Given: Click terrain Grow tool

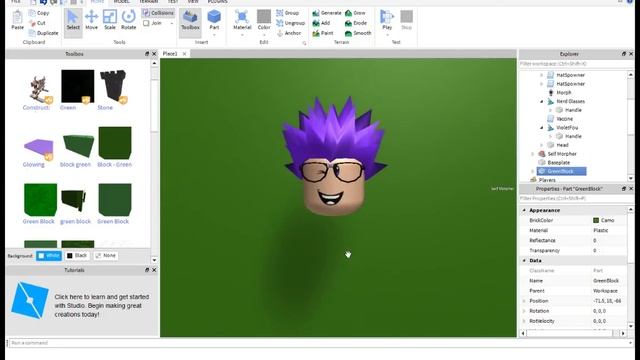Looking at the screenshot, I should point(355,13).
